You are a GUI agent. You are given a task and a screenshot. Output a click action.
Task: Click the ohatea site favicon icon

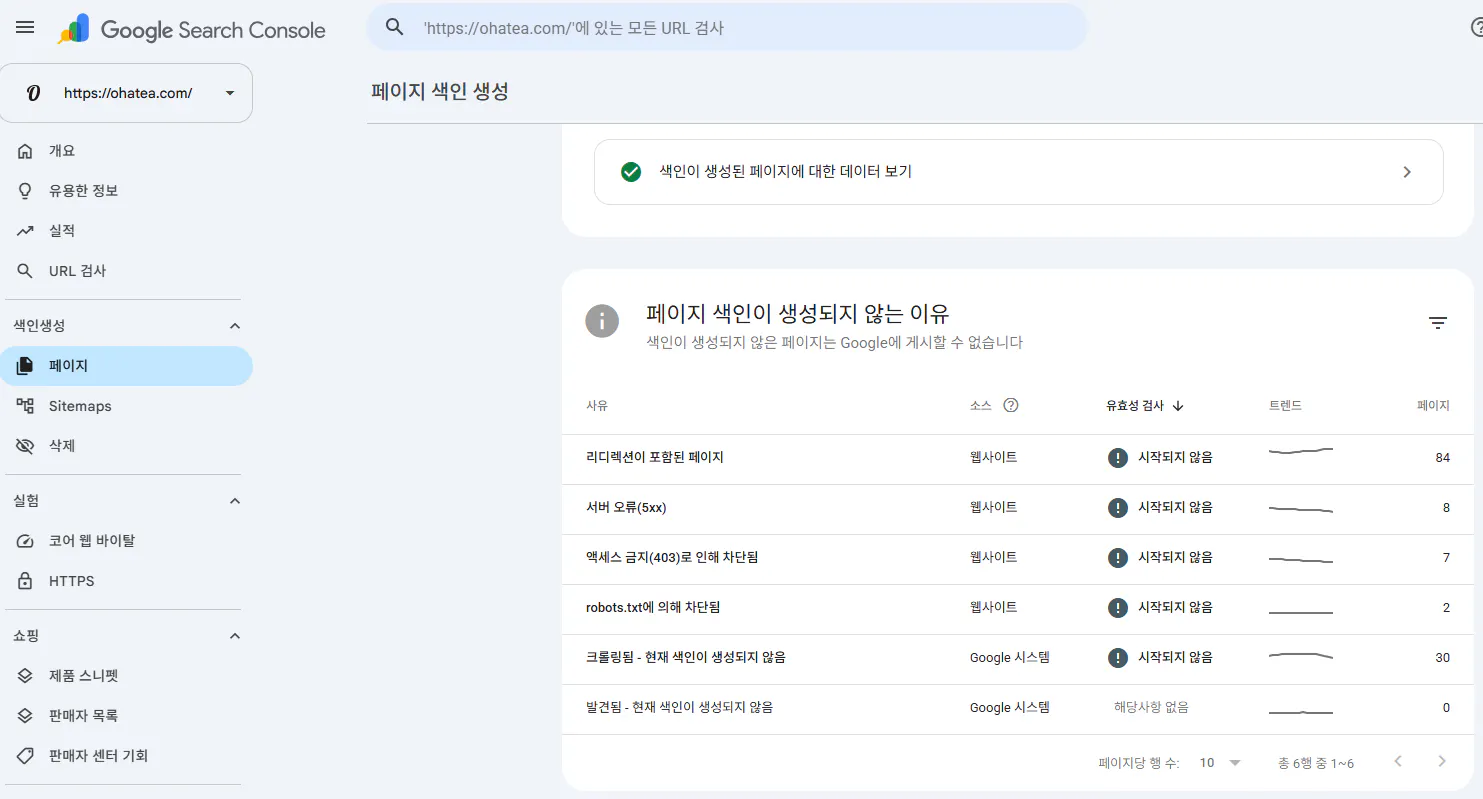point(33,93)
